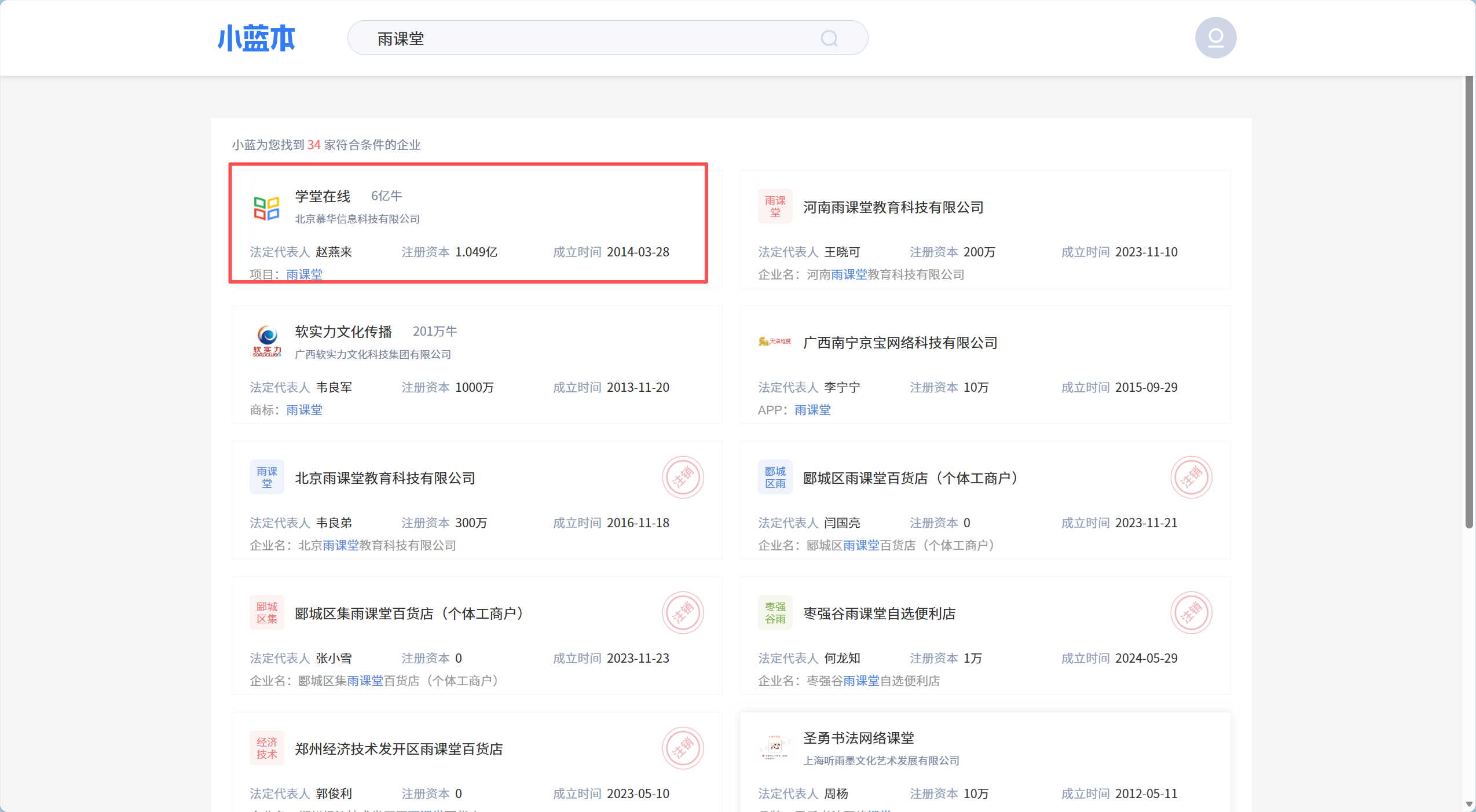Viewport: 1476px width, 812px height.
Task: Click legal representative 韦良弟
Action: click(x=334, y=523)
